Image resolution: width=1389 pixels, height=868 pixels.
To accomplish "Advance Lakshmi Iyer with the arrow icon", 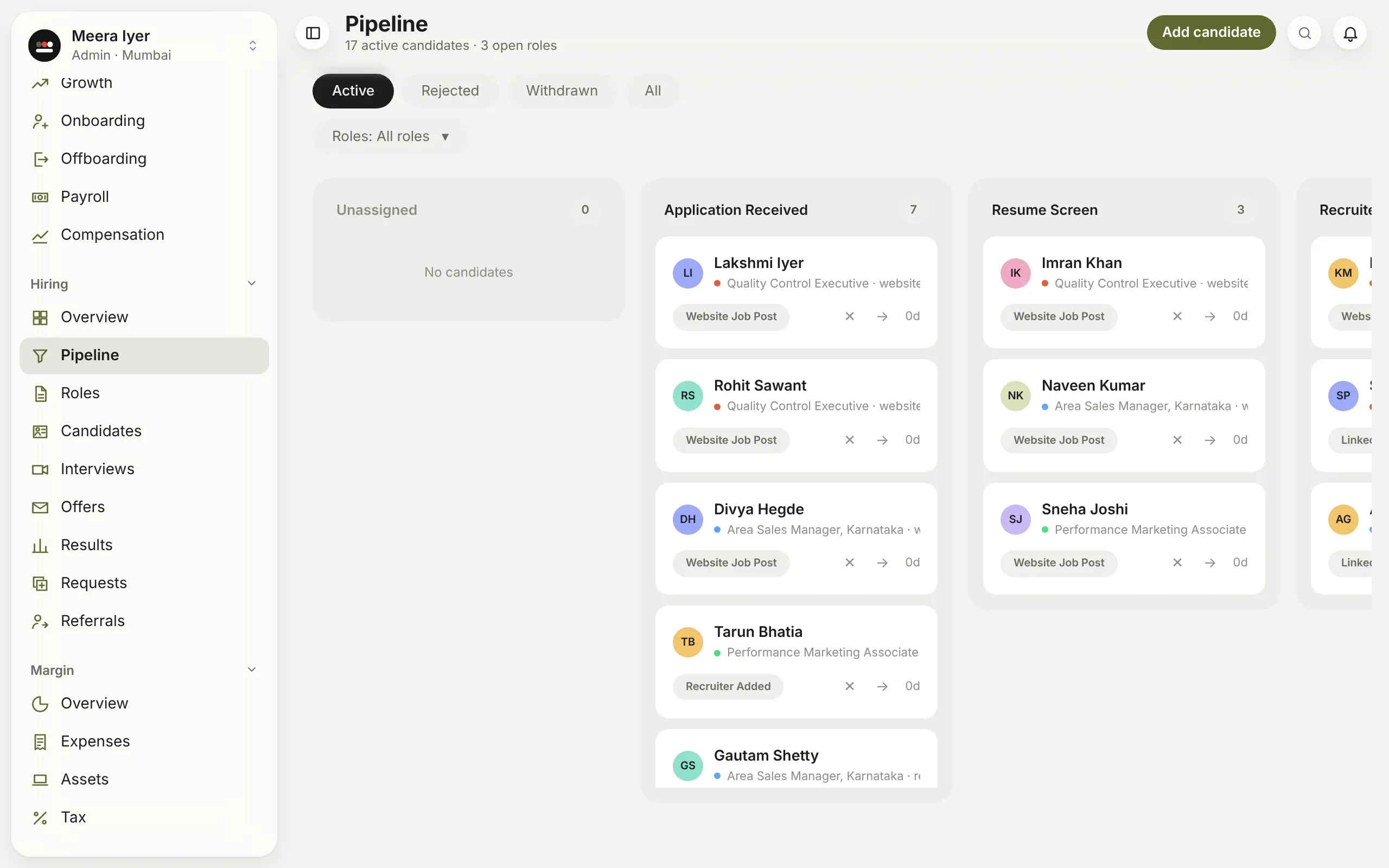I will click(x=882, y=316).
